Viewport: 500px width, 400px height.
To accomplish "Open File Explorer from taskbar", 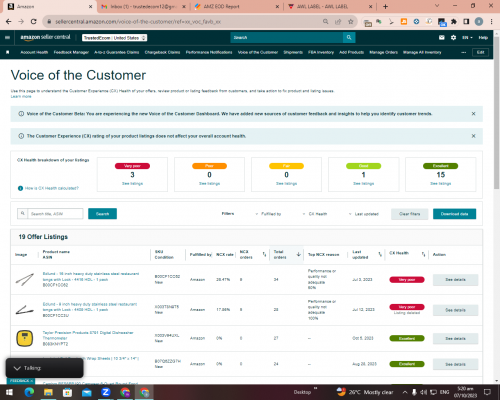I will 48,392.
